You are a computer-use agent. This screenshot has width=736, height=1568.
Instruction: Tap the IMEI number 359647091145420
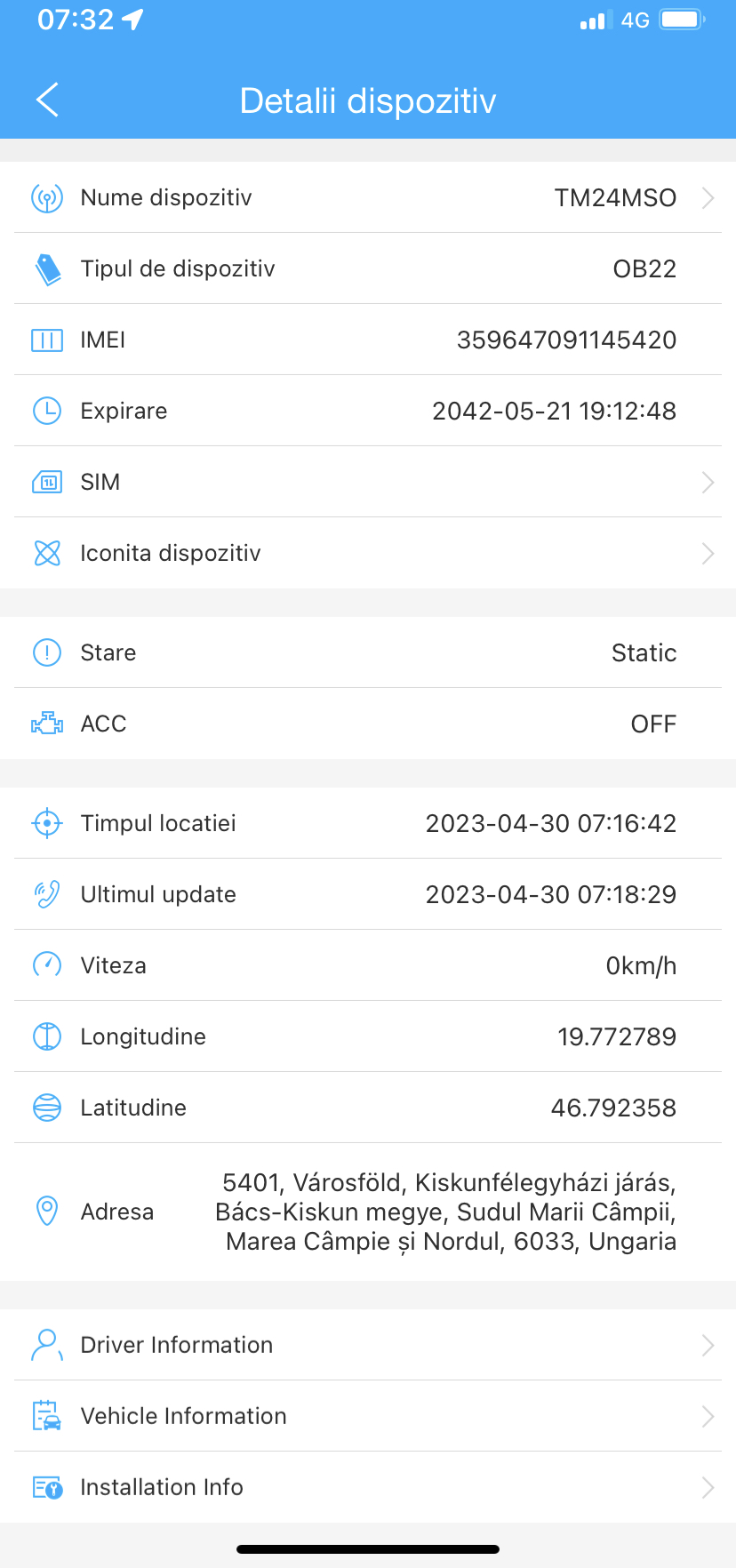[x=566, y=340]
